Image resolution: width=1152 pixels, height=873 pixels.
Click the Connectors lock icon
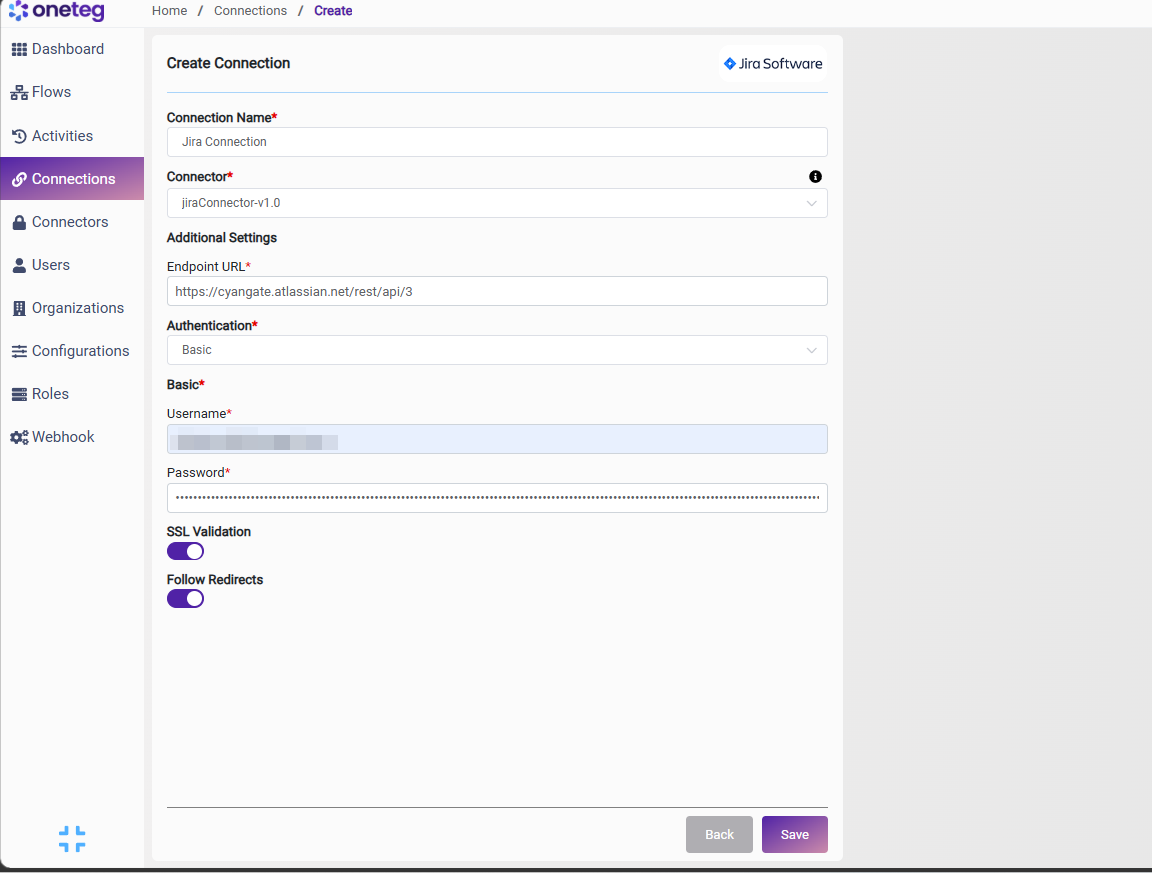[19, 222]
